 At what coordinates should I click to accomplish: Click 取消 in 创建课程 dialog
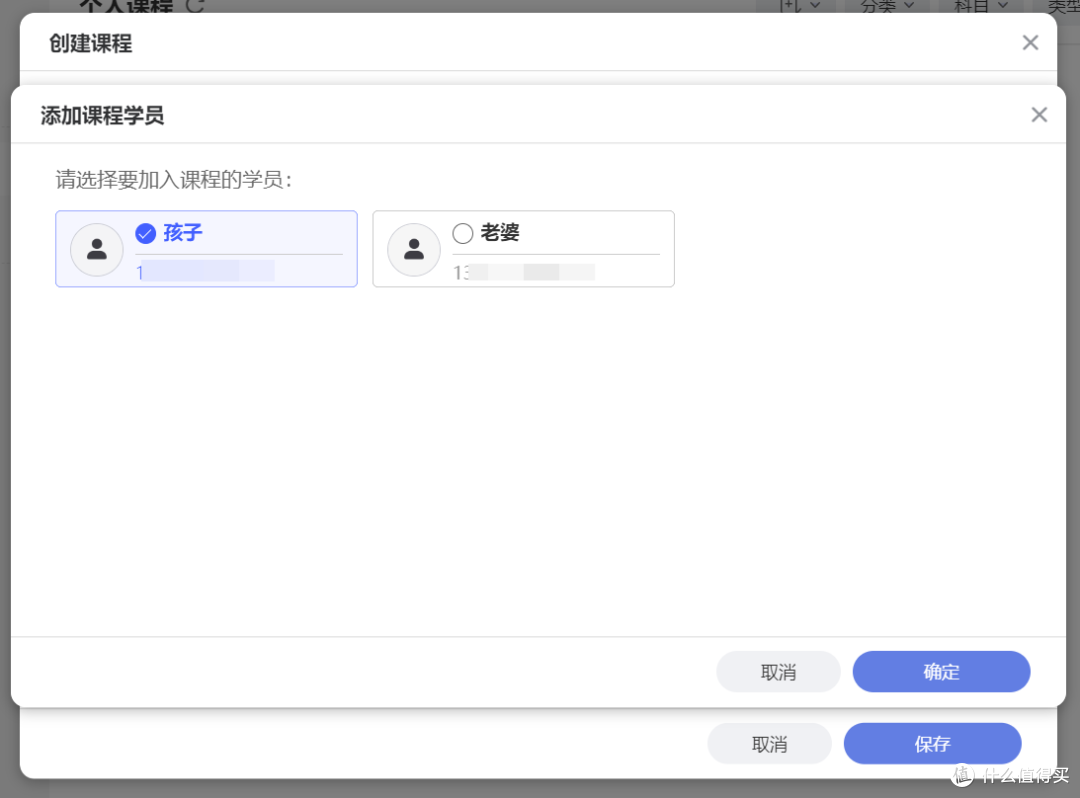[x=769, y=744]
